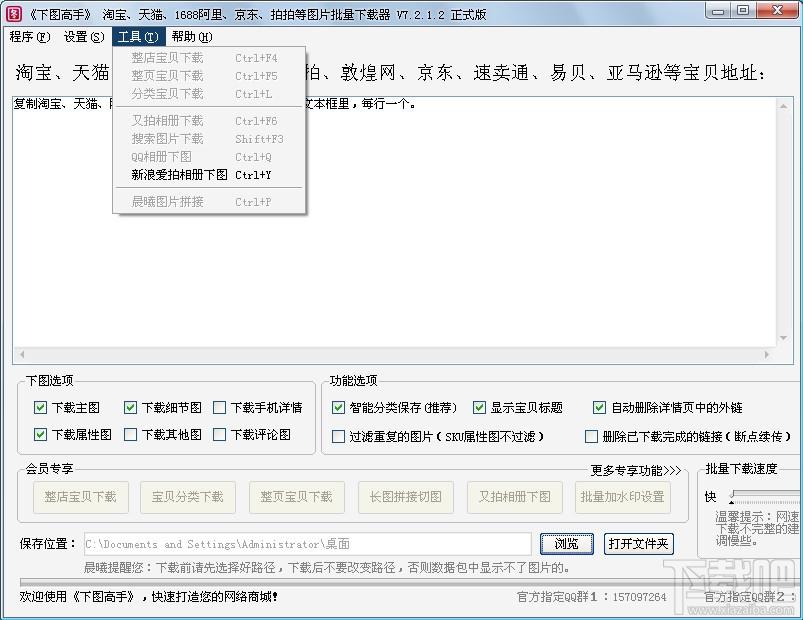Open the 程序(F) menu

click(30, 37)
